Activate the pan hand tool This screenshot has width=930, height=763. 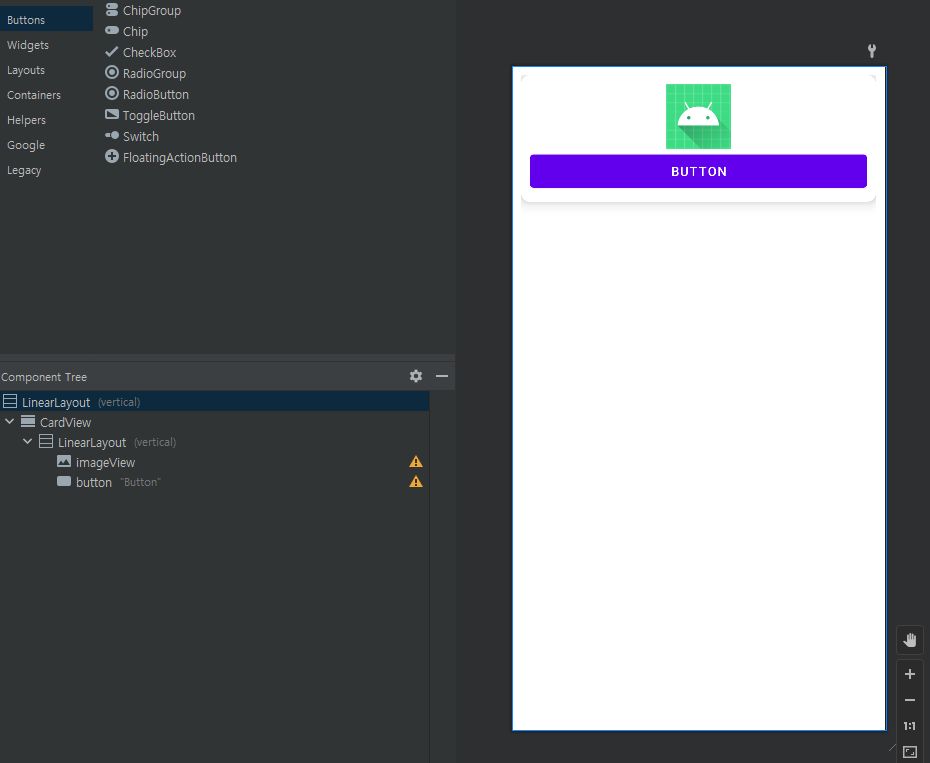pos(910,640)
